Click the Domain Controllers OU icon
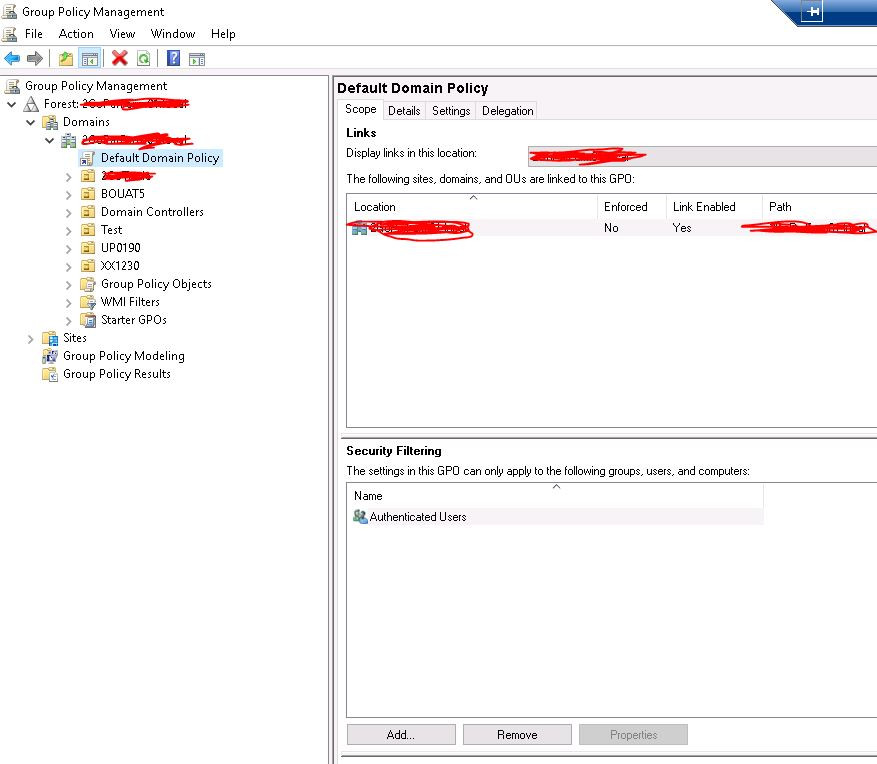877x764 pixels. 88,212
